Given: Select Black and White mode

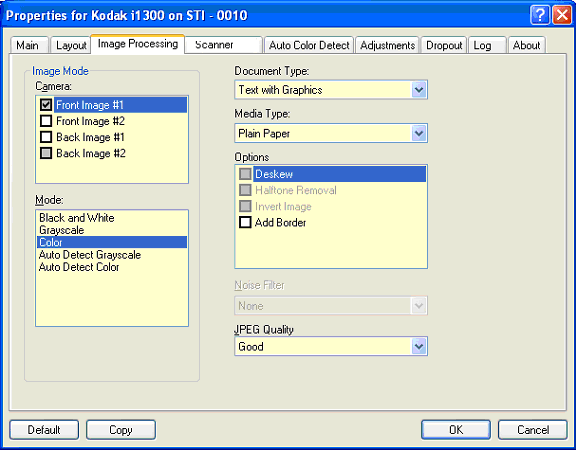Looking at the screenshot, I should click(x=77, y=218).
